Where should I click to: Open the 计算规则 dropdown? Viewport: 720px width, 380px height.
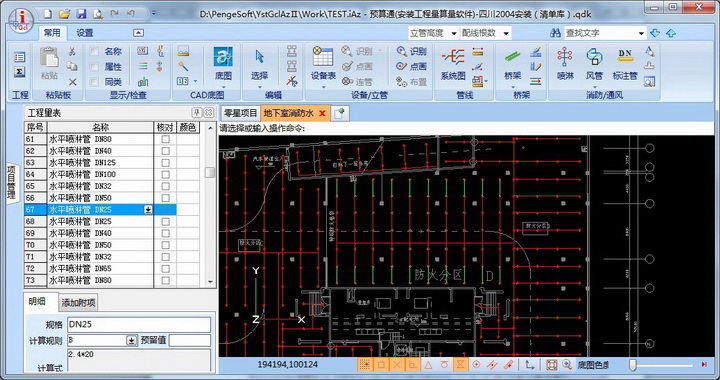pos(131,341)
